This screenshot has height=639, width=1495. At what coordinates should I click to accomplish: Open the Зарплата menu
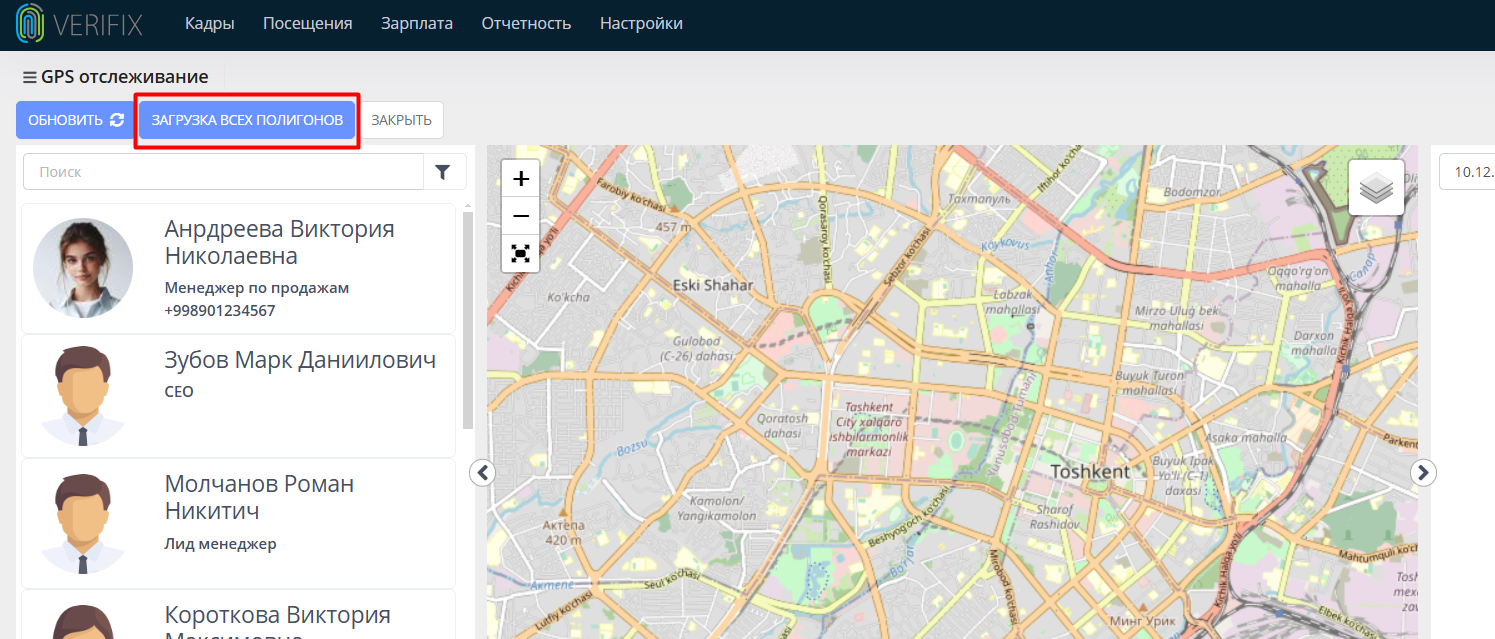(417, 24)
